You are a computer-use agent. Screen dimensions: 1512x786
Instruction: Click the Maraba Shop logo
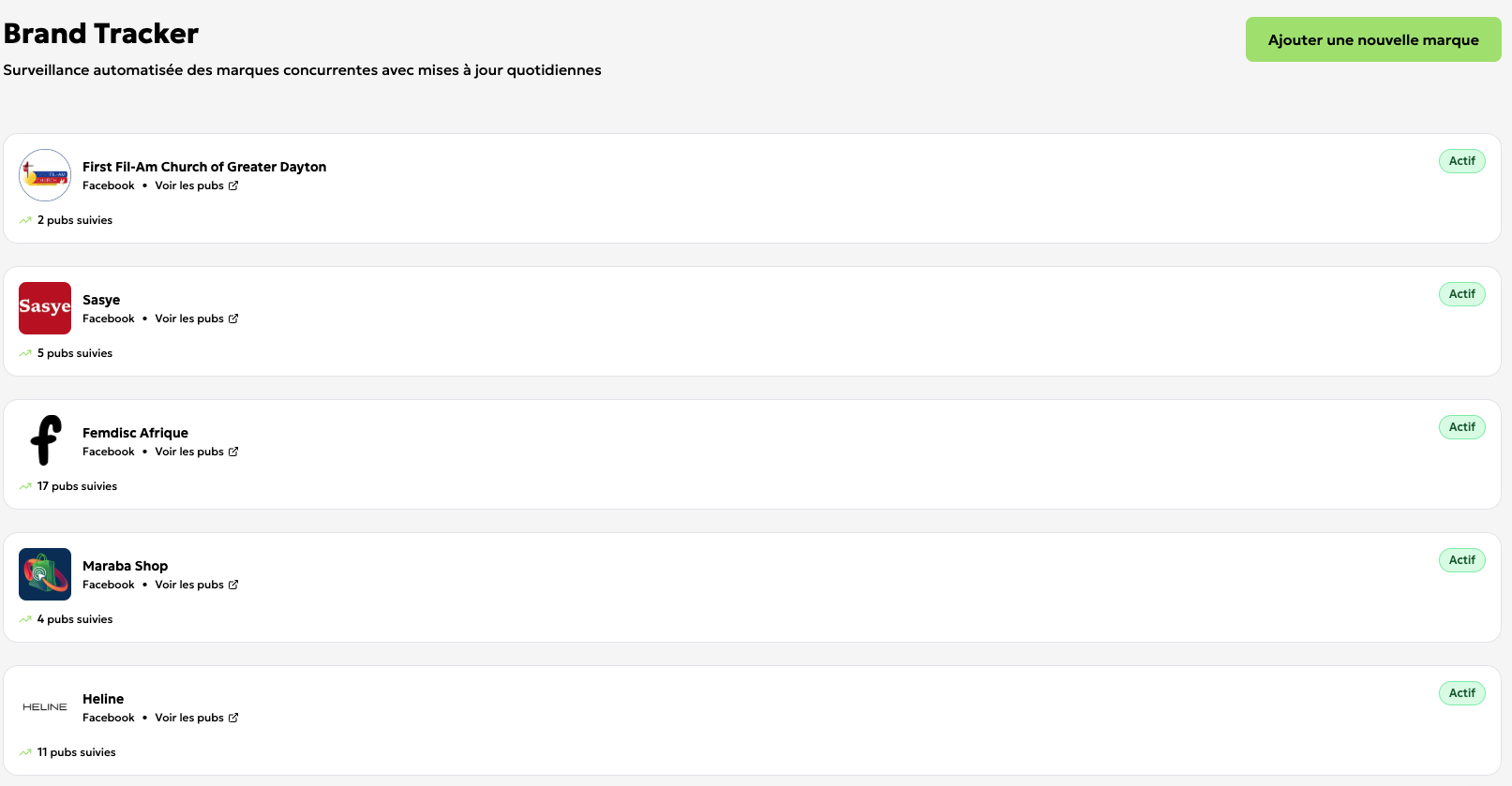click(45, 574)
